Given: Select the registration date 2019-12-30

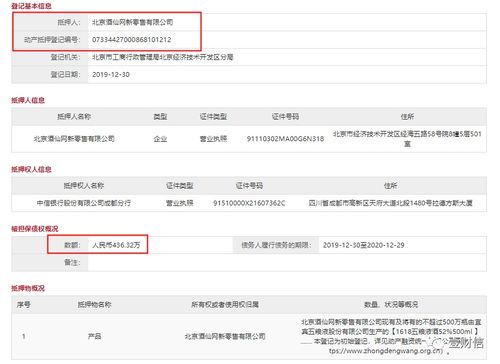Looking at the screenshot, I should 111,75.
